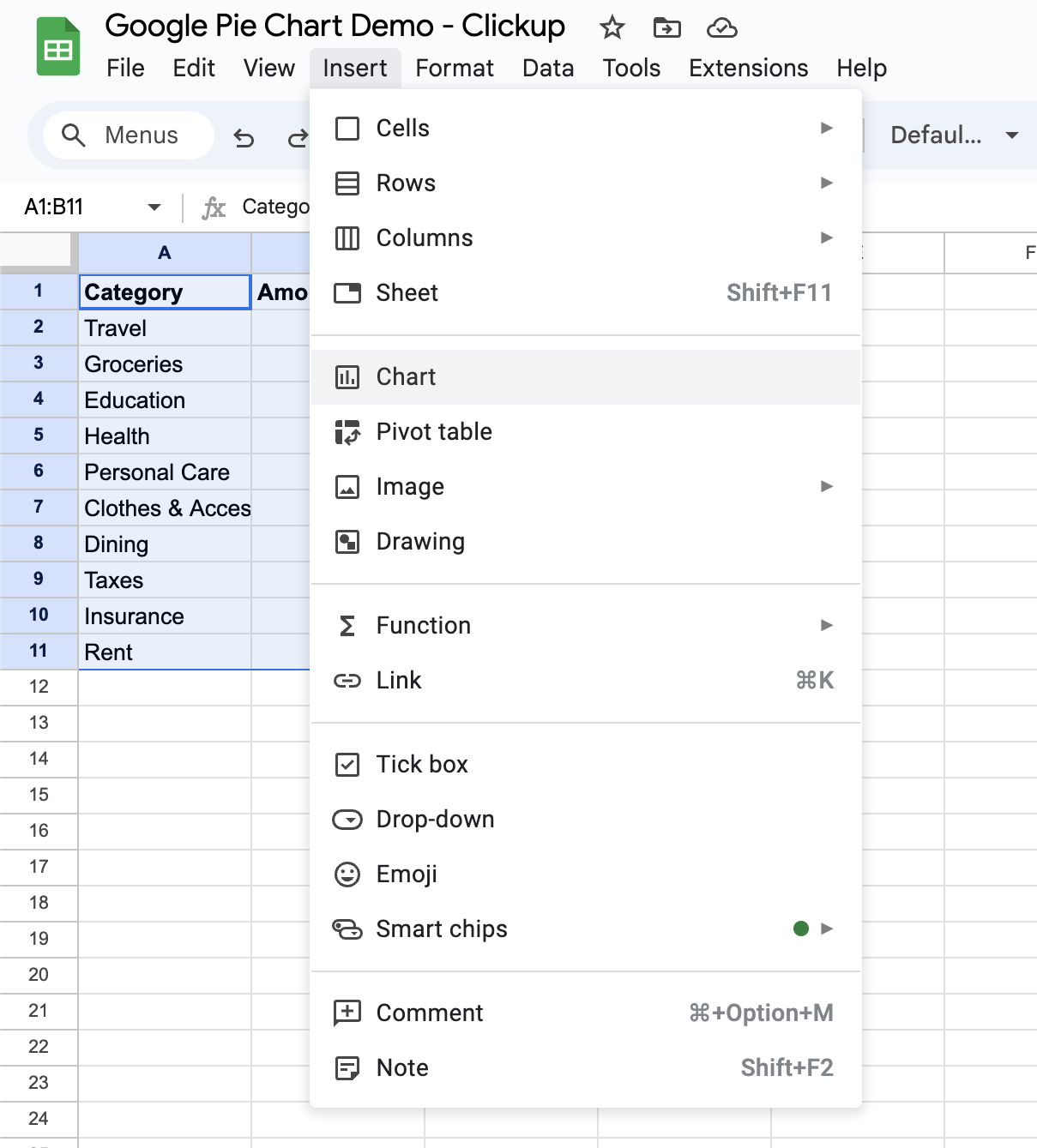
Task: Choose Pivot table from Insert menu
Action: click(586, 432)
